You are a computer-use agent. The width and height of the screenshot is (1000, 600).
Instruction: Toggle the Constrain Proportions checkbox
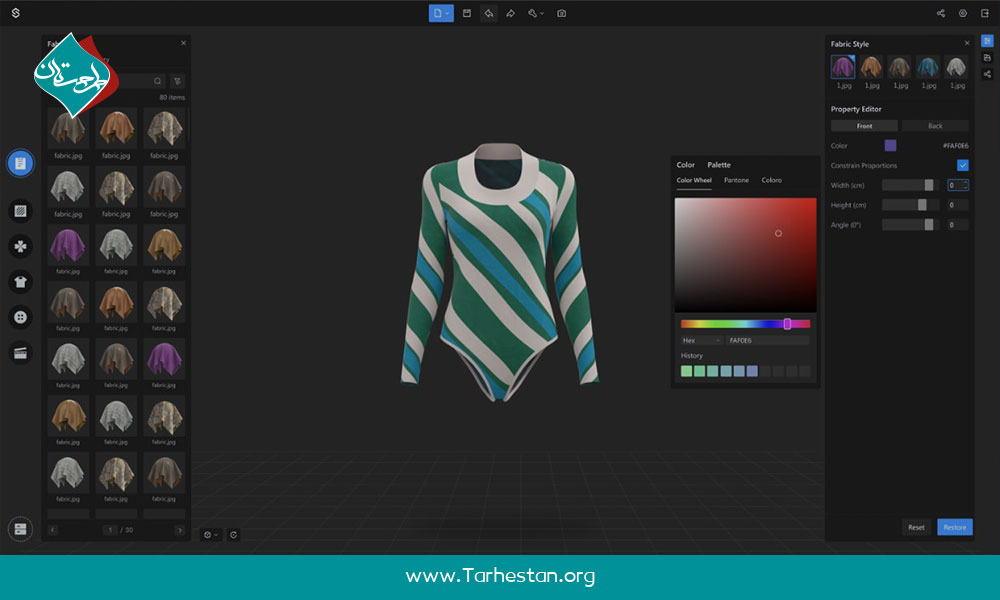tap(963, 165)
